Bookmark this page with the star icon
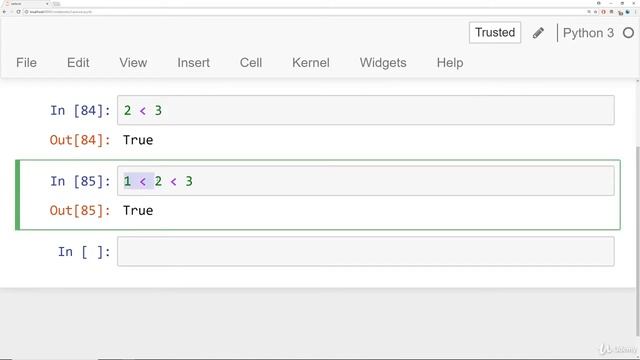 tap(596, 12)
